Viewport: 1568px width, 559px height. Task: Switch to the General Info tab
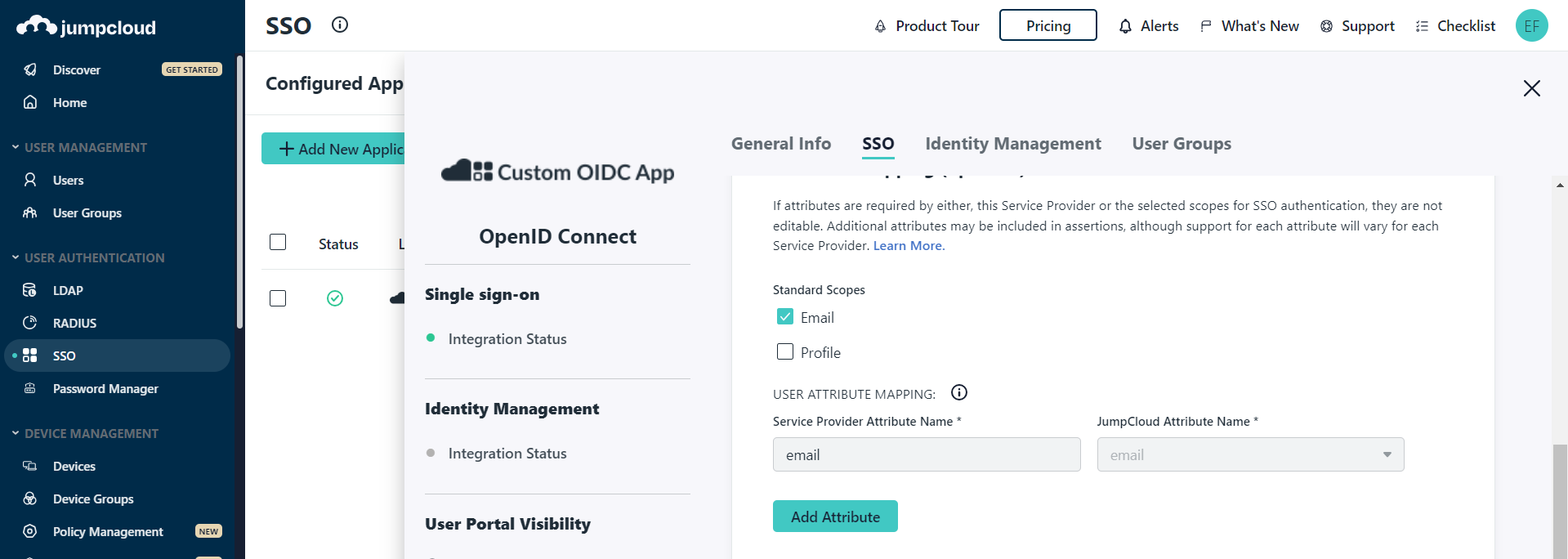pos(780,144)
